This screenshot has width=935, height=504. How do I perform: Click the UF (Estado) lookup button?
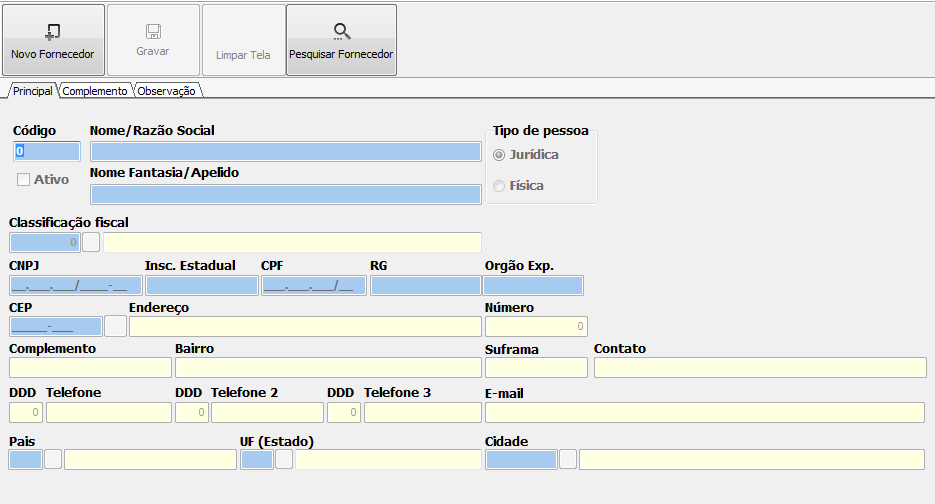[x=284, y=459]
